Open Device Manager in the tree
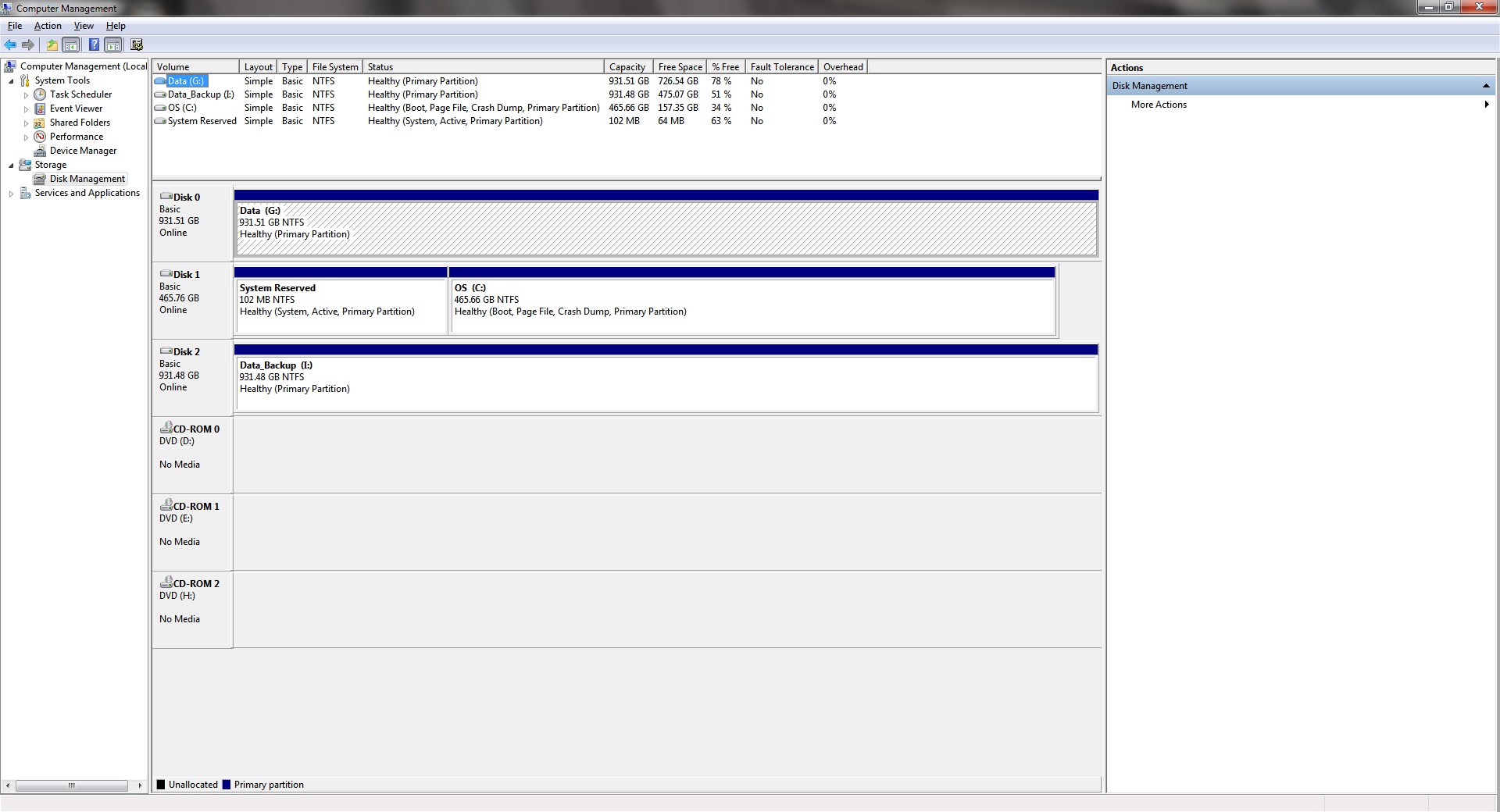 point(83,151)
